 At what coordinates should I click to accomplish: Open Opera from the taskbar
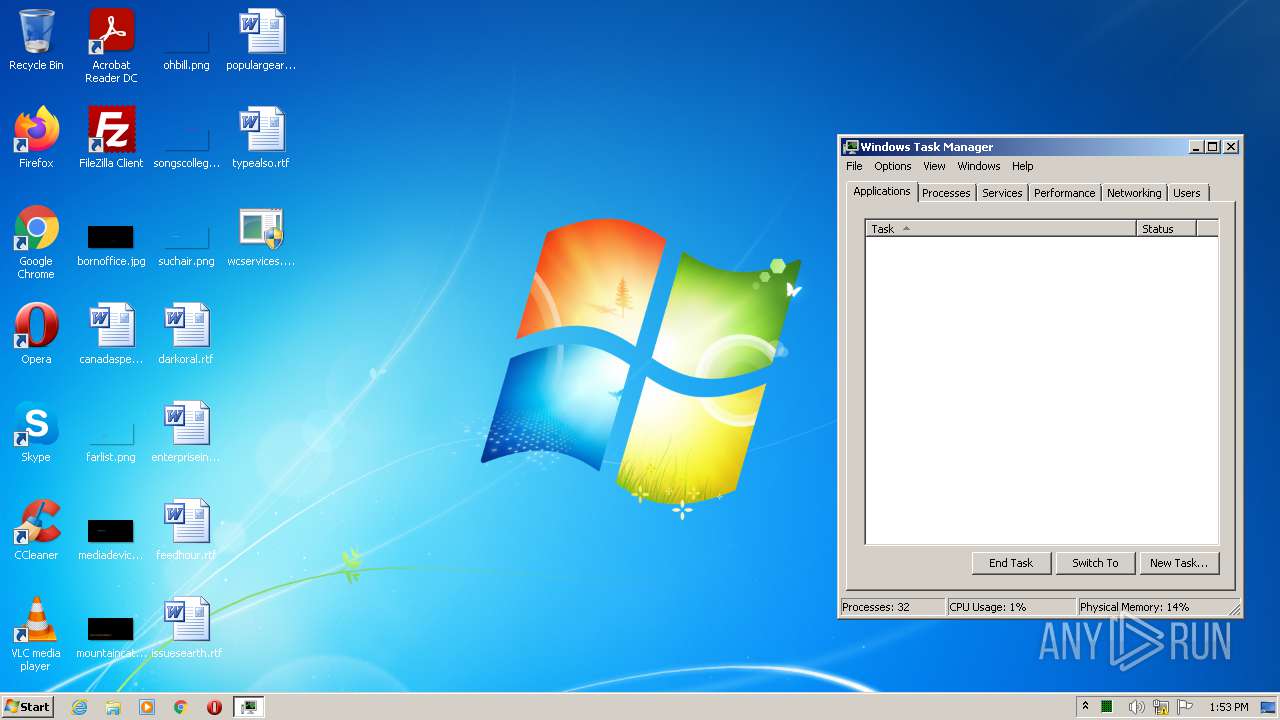coord(214,707)
